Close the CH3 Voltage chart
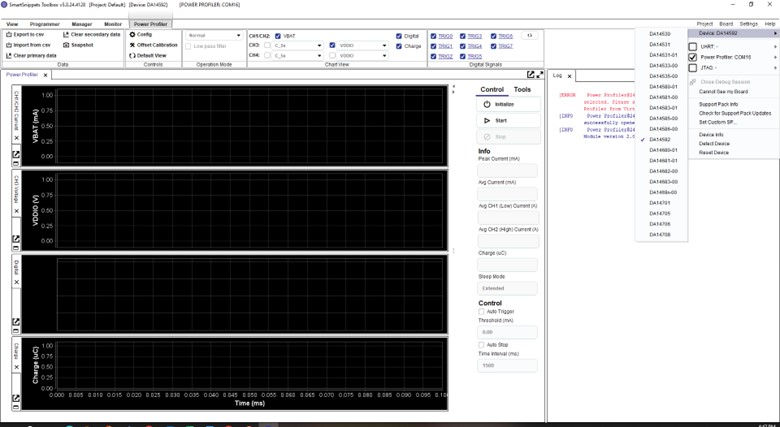The height and width of the screenshot is (427, 780). (16, 211)
